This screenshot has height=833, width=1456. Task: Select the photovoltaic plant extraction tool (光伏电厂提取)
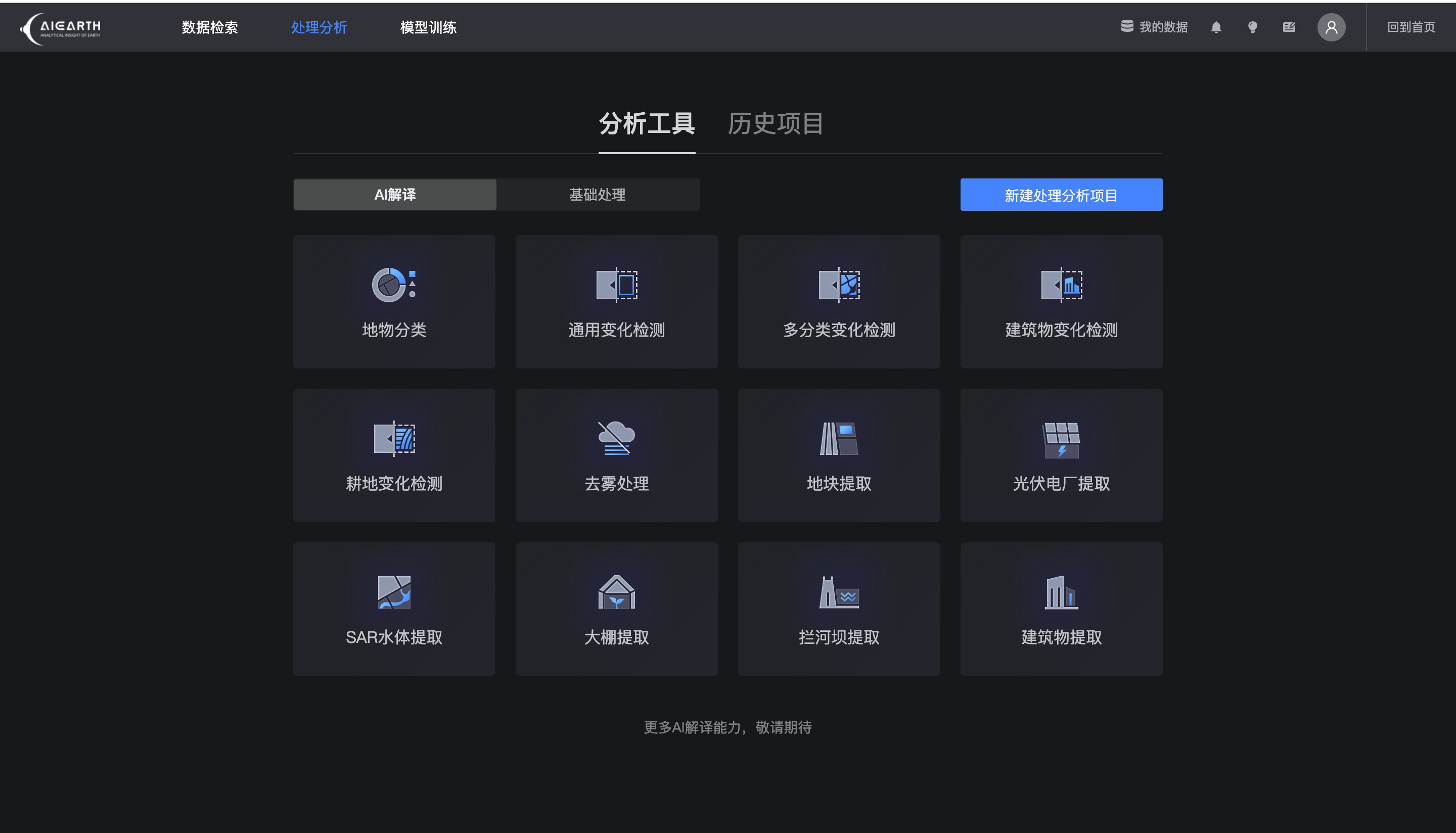1061,455
